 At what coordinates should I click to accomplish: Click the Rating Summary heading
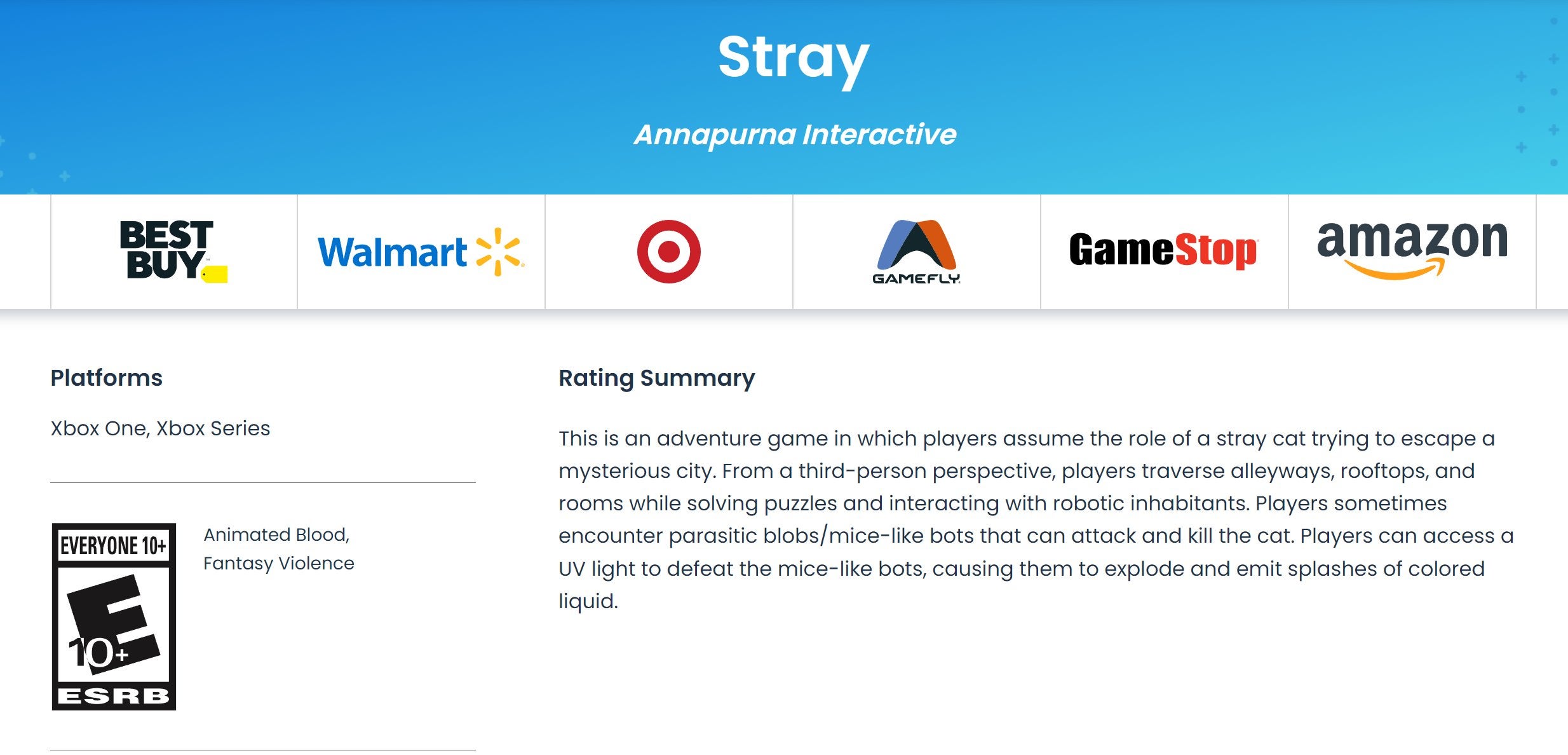point(656,378)
